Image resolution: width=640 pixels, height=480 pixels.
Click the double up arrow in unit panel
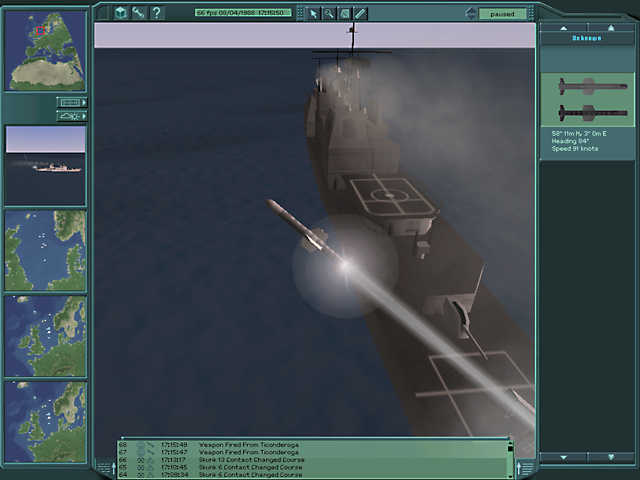click(x=611, y=28)
